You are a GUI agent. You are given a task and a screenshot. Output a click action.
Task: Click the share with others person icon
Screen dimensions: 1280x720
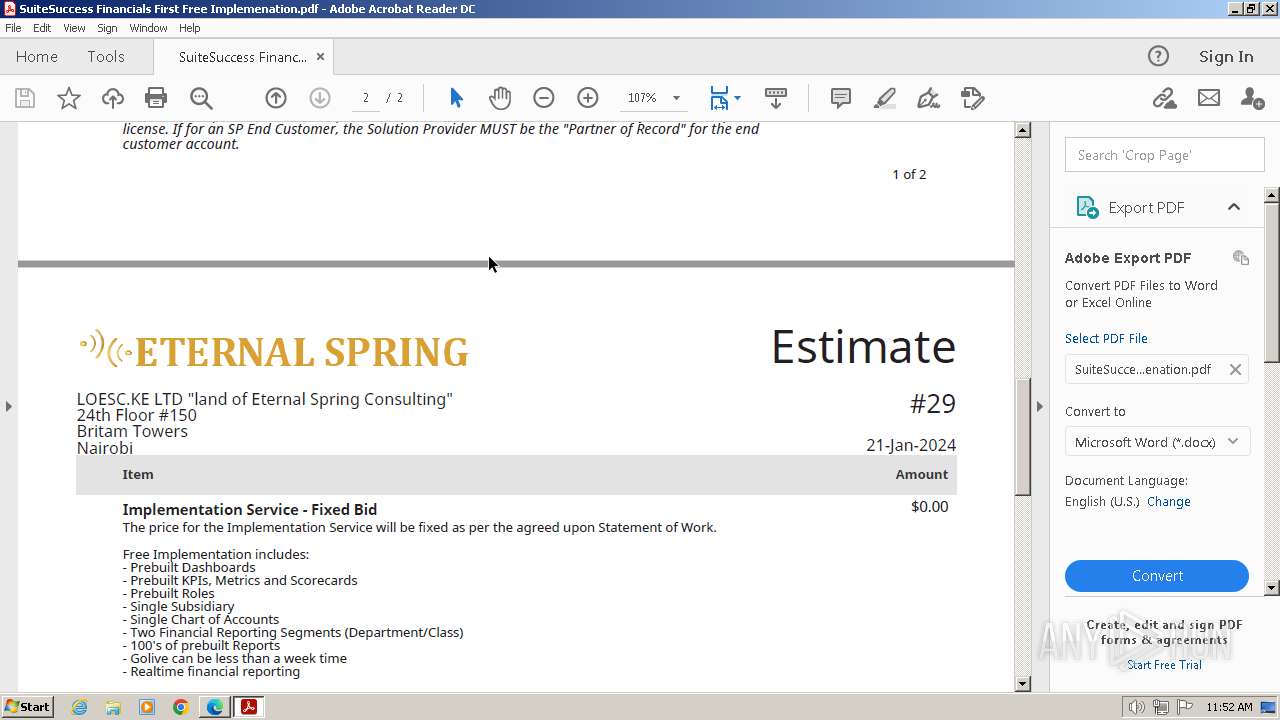tap(1252, 98)
